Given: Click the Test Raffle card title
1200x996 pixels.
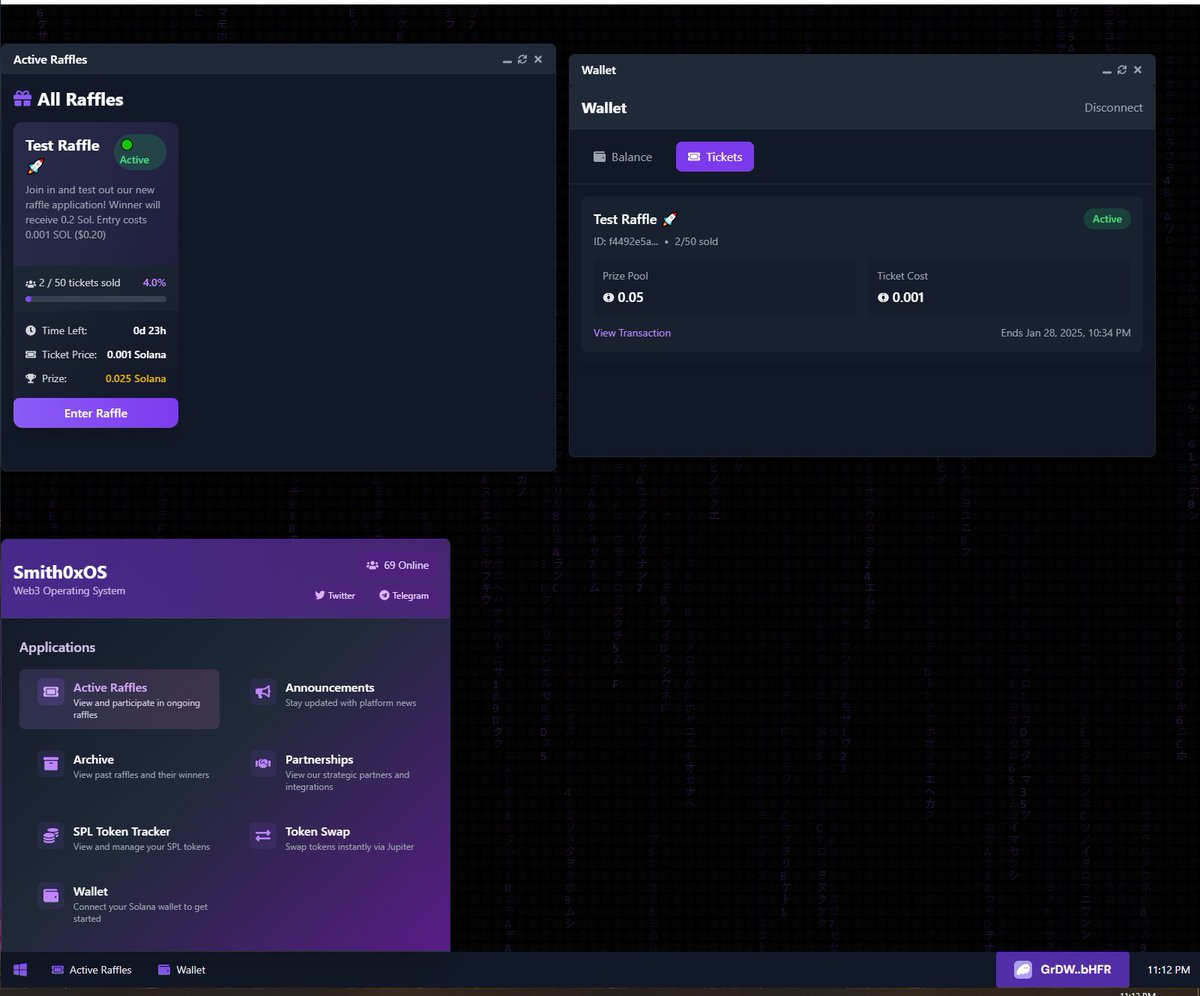Looking at the screenshot, I should pyautogui.click(x=63, y=155).
